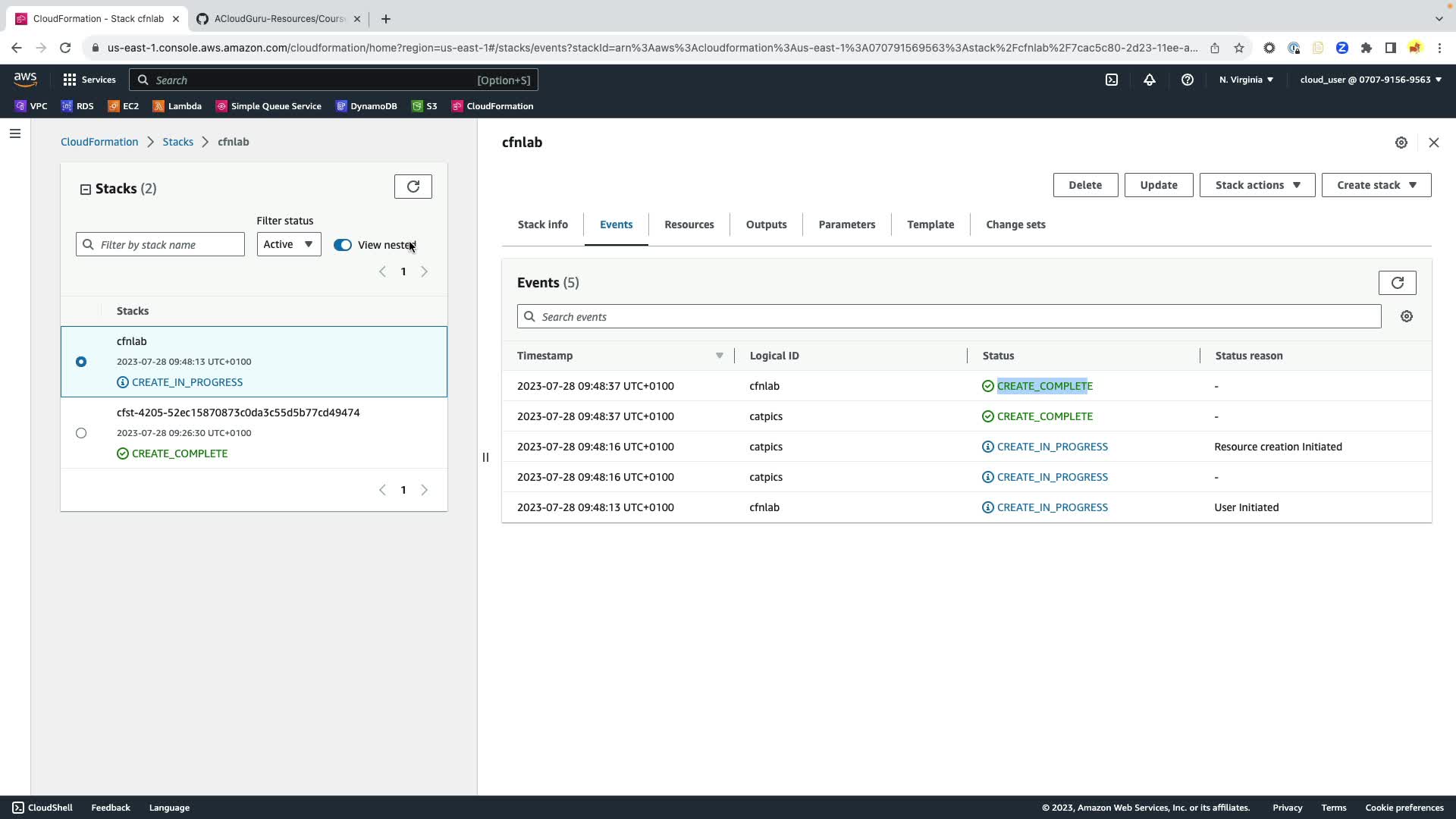This screenshot has height=819, width=1456.
Task: Open events table preferences gear
Action: click(1407, 317)
